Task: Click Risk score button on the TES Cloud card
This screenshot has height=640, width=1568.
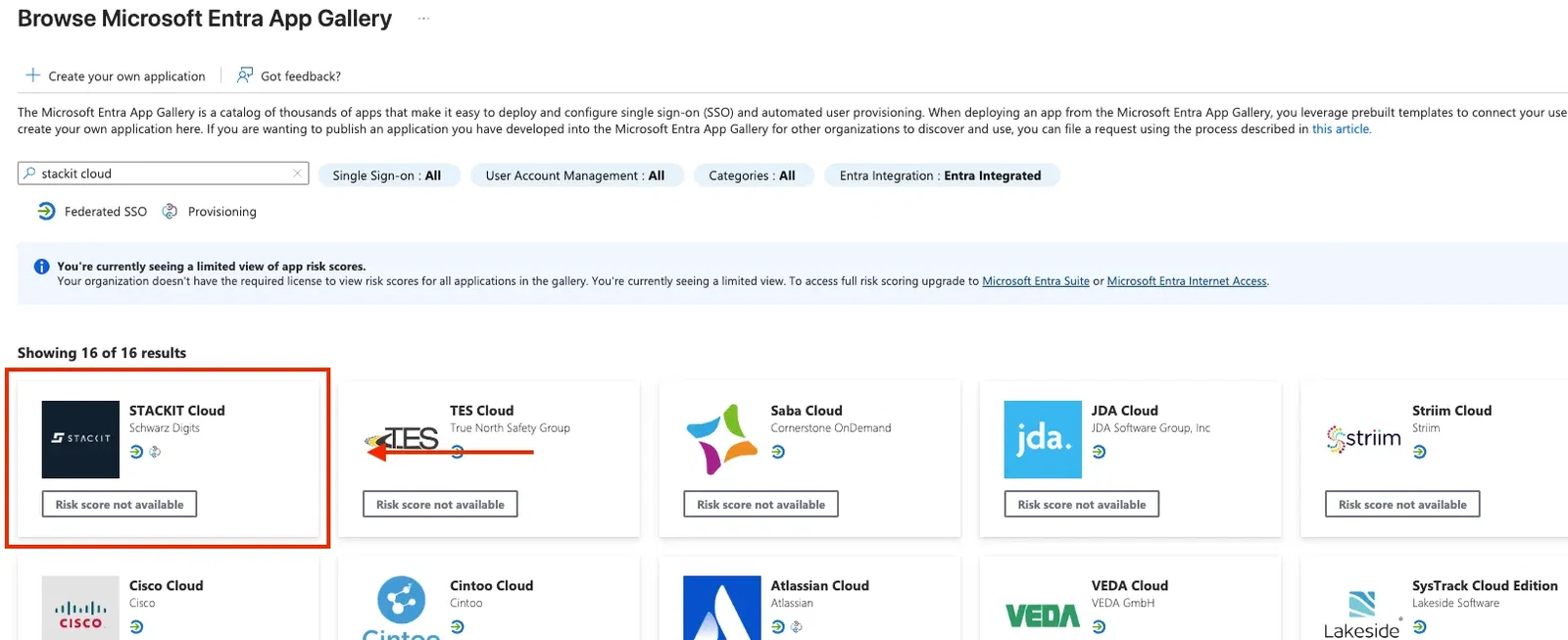Action: pos(440,504)
